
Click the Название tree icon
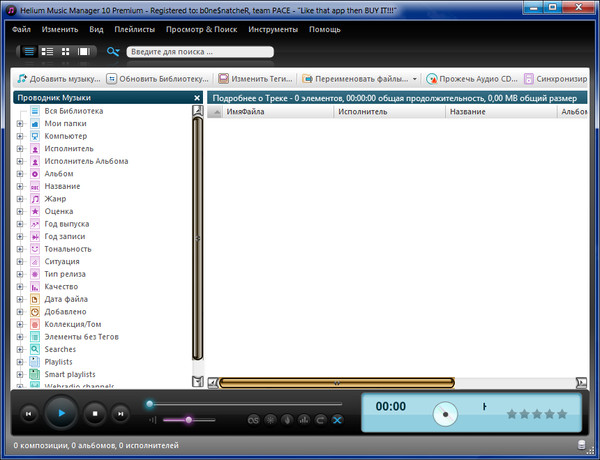[35, 186]
